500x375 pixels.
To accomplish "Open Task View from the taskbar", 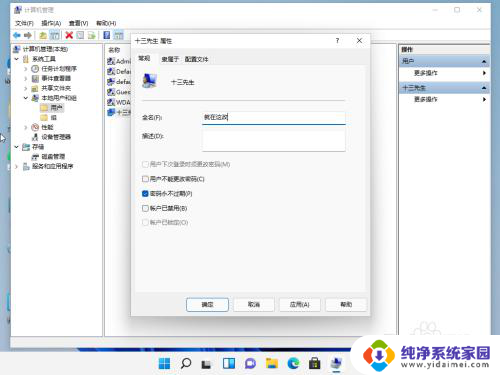I will (x=206, y=364).
